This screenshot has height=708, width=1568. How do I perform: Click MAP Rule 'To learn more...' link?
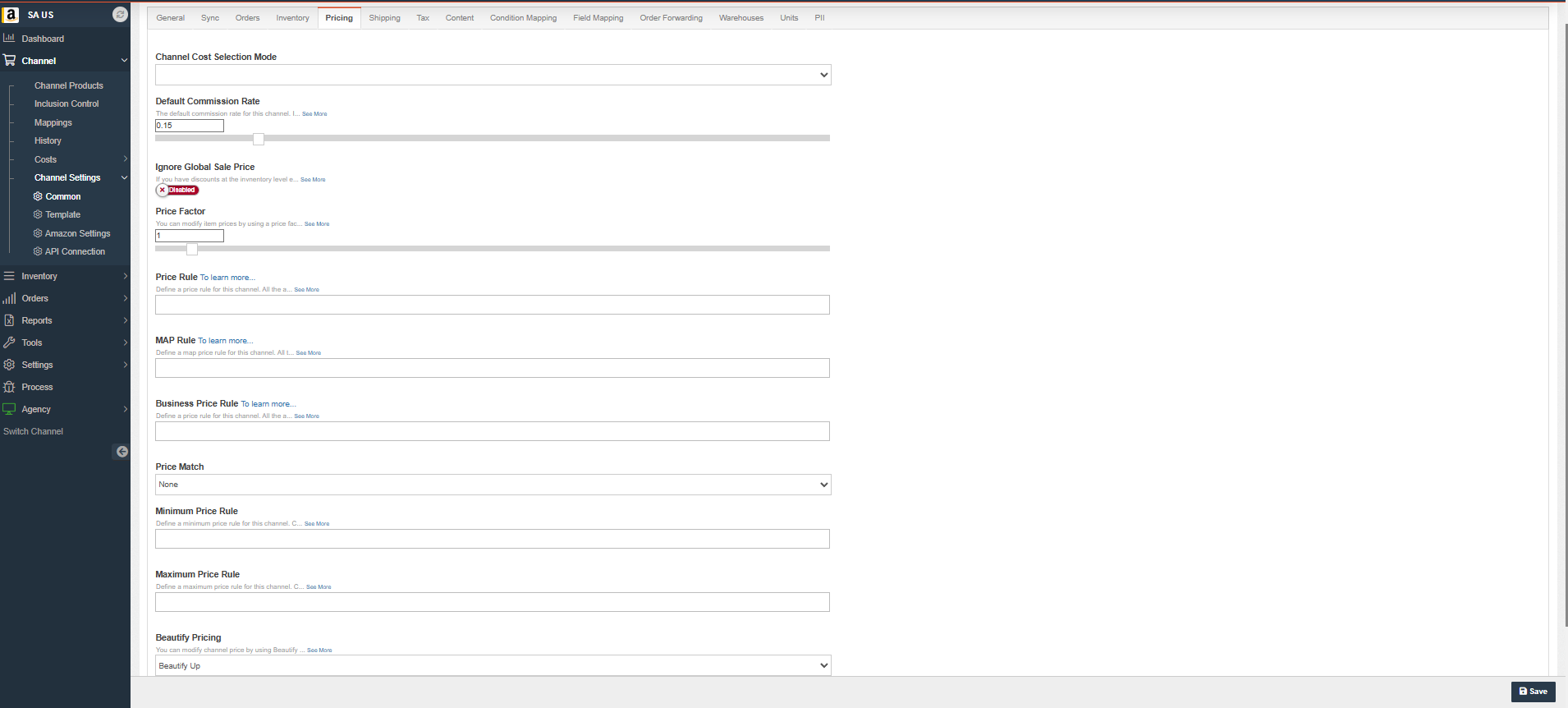(x=225, y=341)
